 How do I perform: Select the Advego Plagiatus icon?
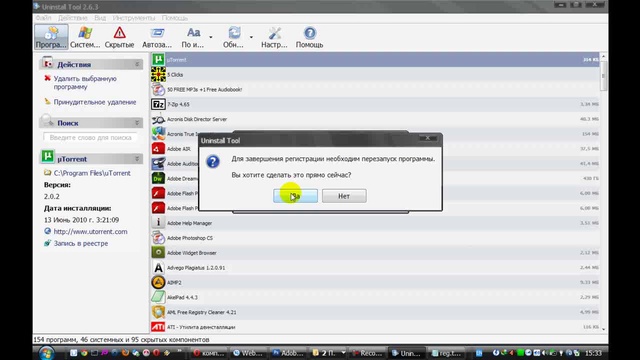158,268
